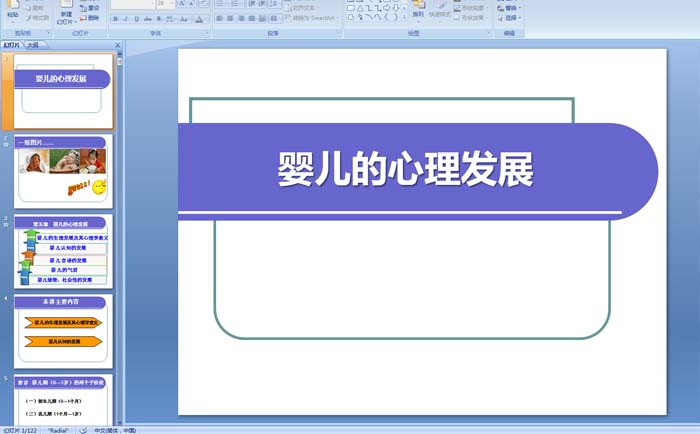
Task: Open the Paragraph group dialog launcher
Action: click(338, 33)
